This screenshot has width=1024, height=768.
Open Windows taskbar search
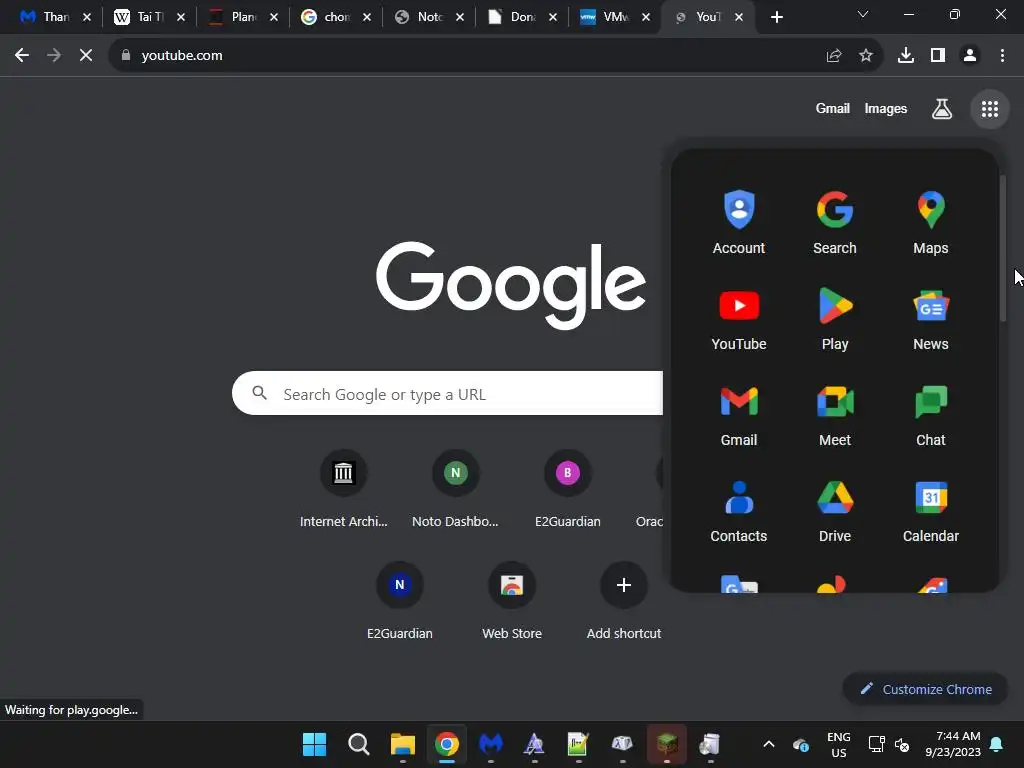point(359,744)
